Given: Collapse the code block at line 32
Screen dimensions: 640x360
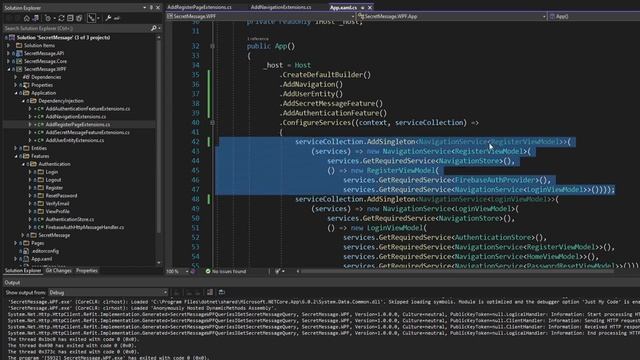Looking at the screenshot, I should coord(212,46).
